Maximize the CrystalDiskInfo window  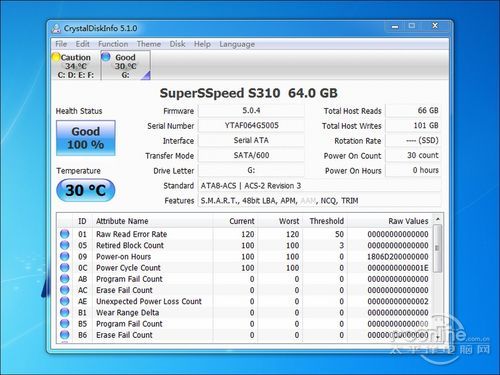point(412,26)
